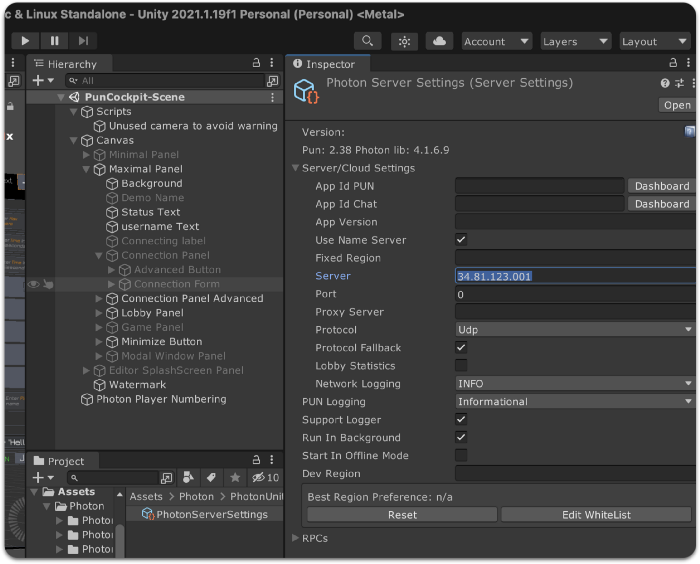Screen dimensions: 700x564
Task: Open Dashboard button for App Id PUN
Action: click(662, 186)
